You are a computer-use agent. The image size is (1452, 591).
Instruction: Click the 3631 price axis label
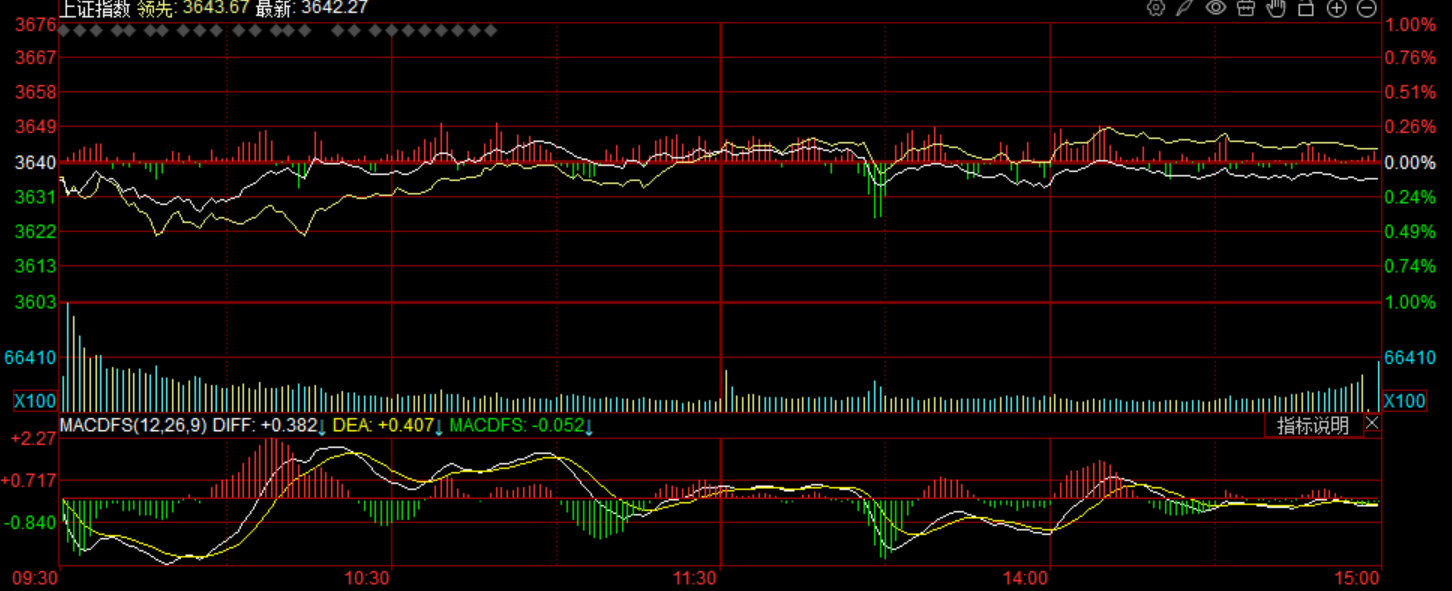click(36, 197)
